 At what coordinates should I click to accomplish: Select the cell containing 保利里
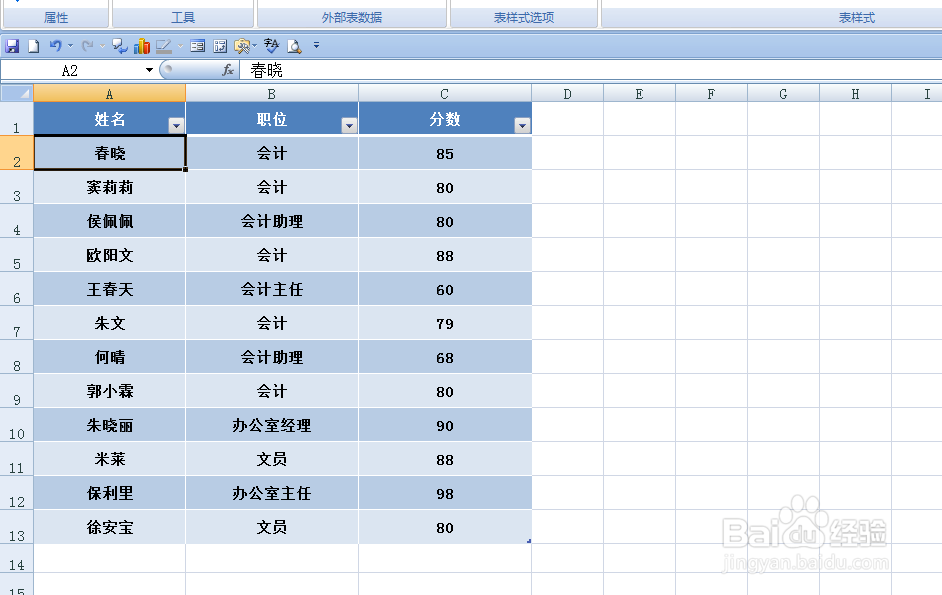coord(109,493)
